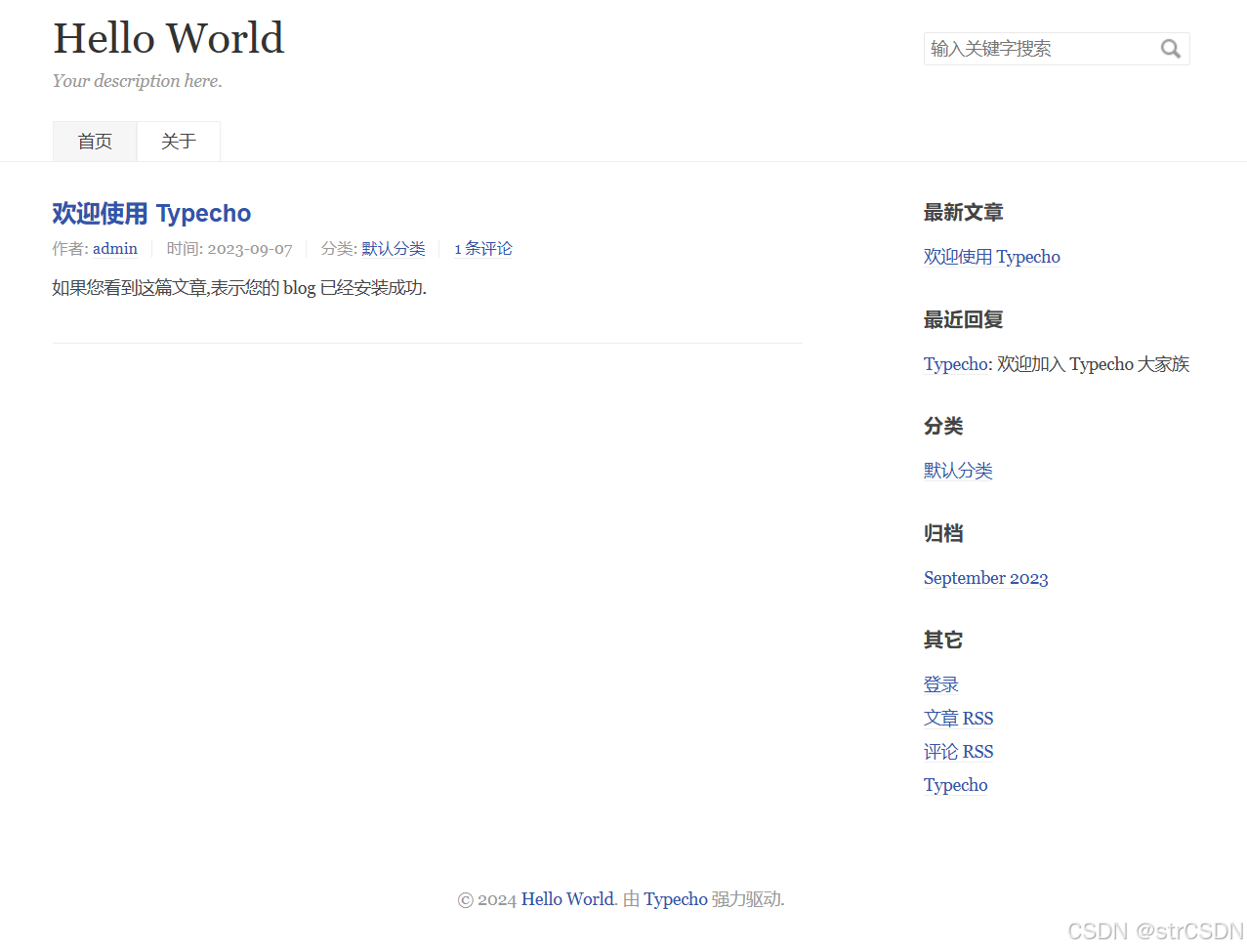This screenshot has width=1247, height=952.
Task: Open the 文章 RSS feed link
Action: [959, 719]
